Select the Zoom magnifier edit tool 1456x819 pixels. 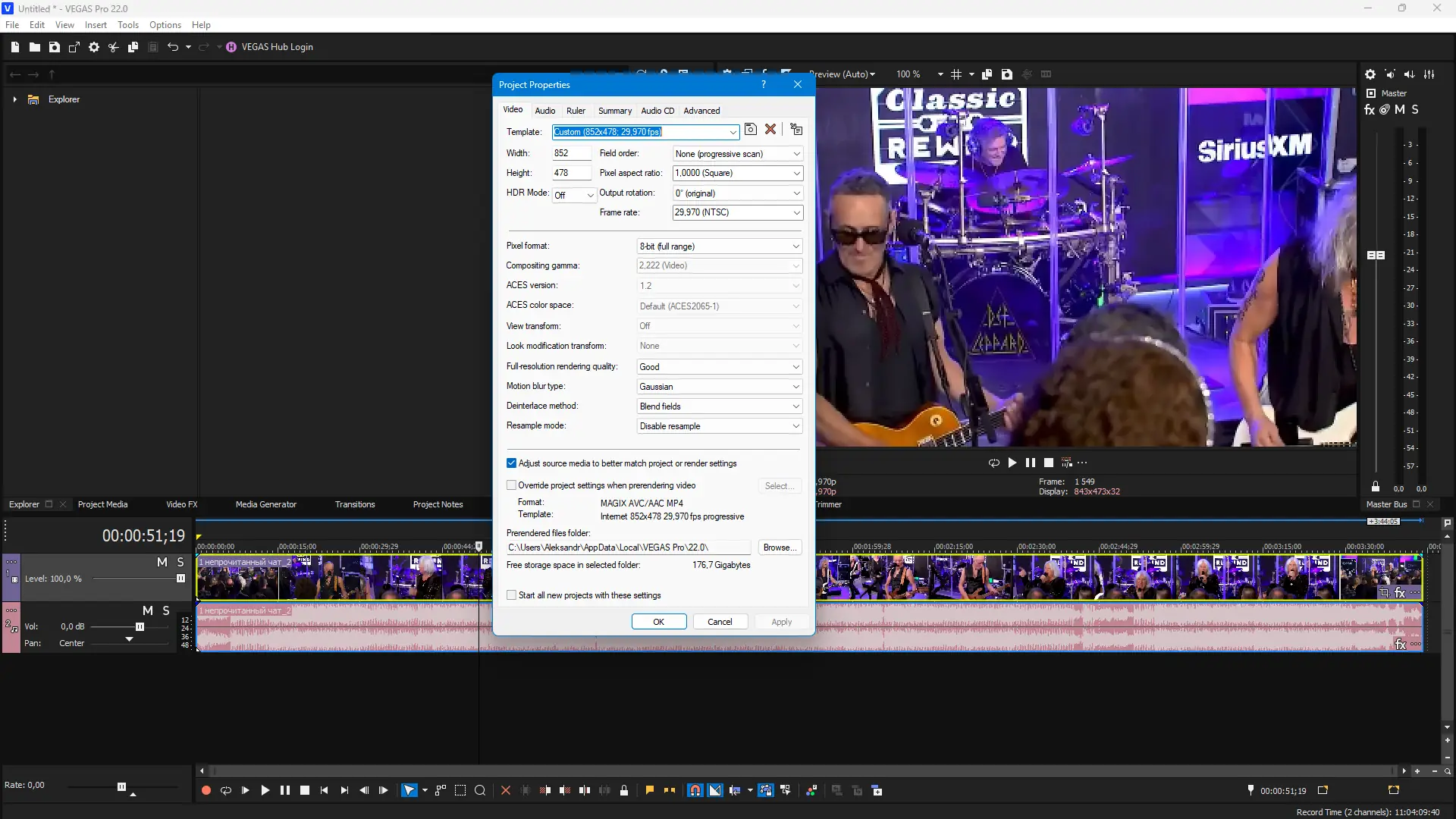click(480, 790)
